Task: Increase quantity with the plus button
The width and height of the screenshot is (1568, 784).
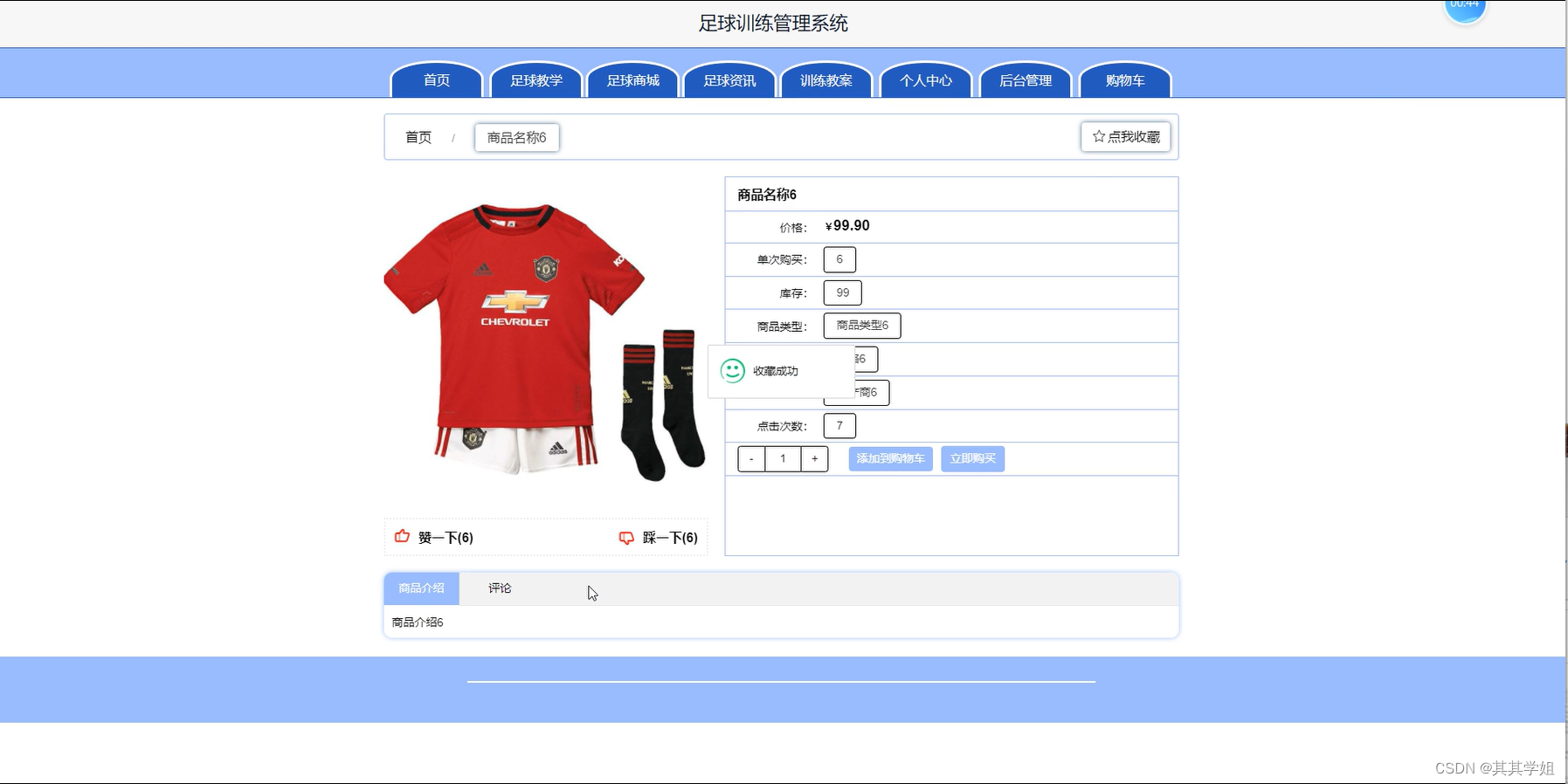Action: tap(815, 458)
